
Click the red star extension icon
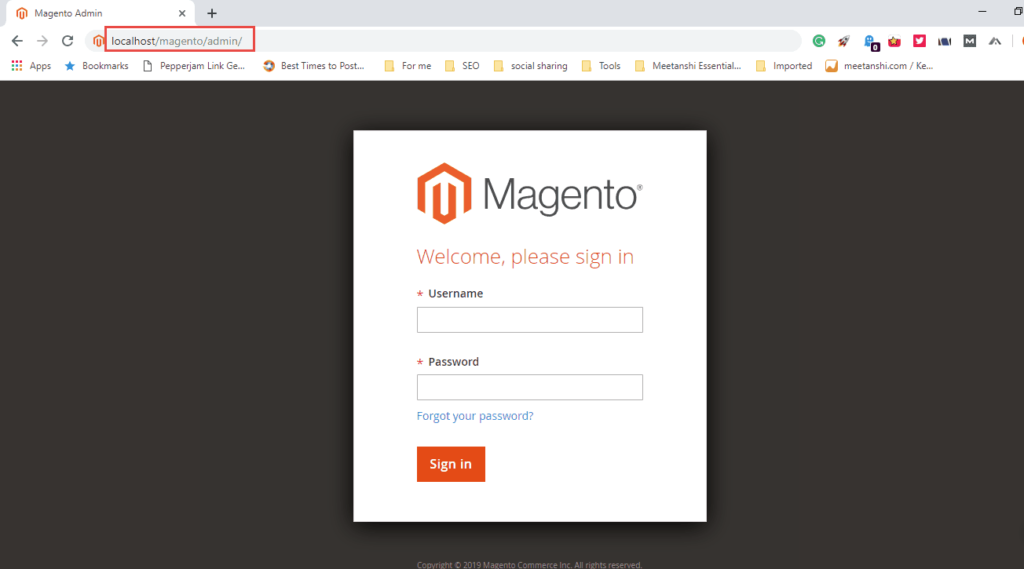click(894, 41)
